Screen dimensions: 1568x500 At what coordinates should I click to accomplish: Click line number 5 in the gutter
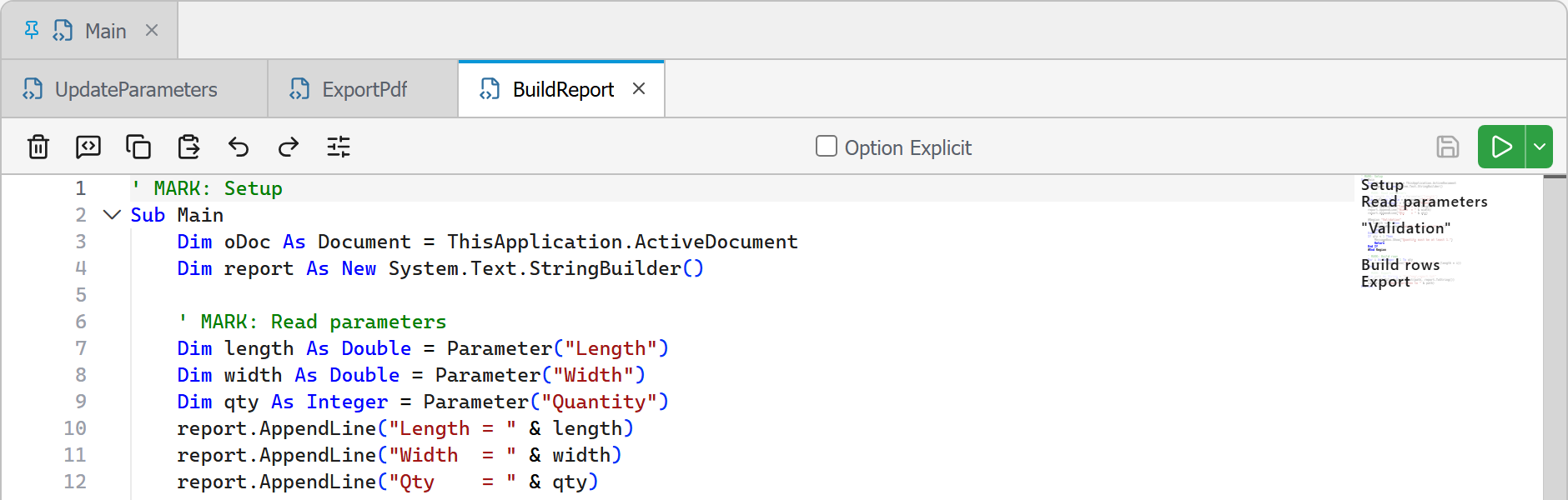point(81,295)
